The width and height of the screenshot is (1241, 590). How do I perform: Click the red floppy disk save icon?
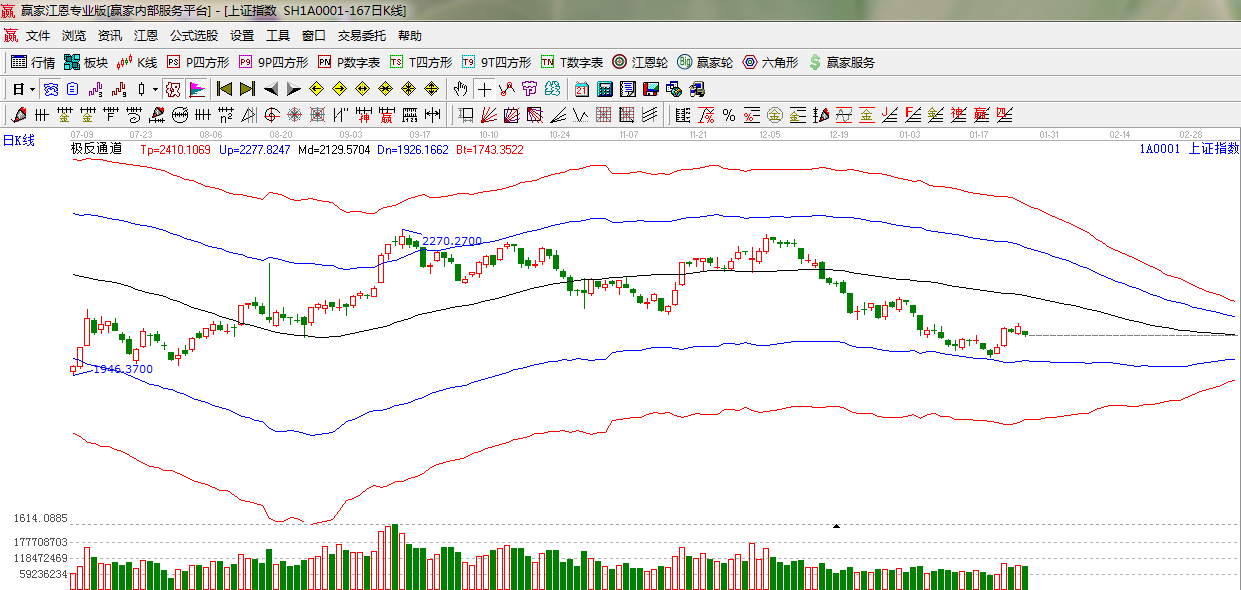[x=650, y=89]
